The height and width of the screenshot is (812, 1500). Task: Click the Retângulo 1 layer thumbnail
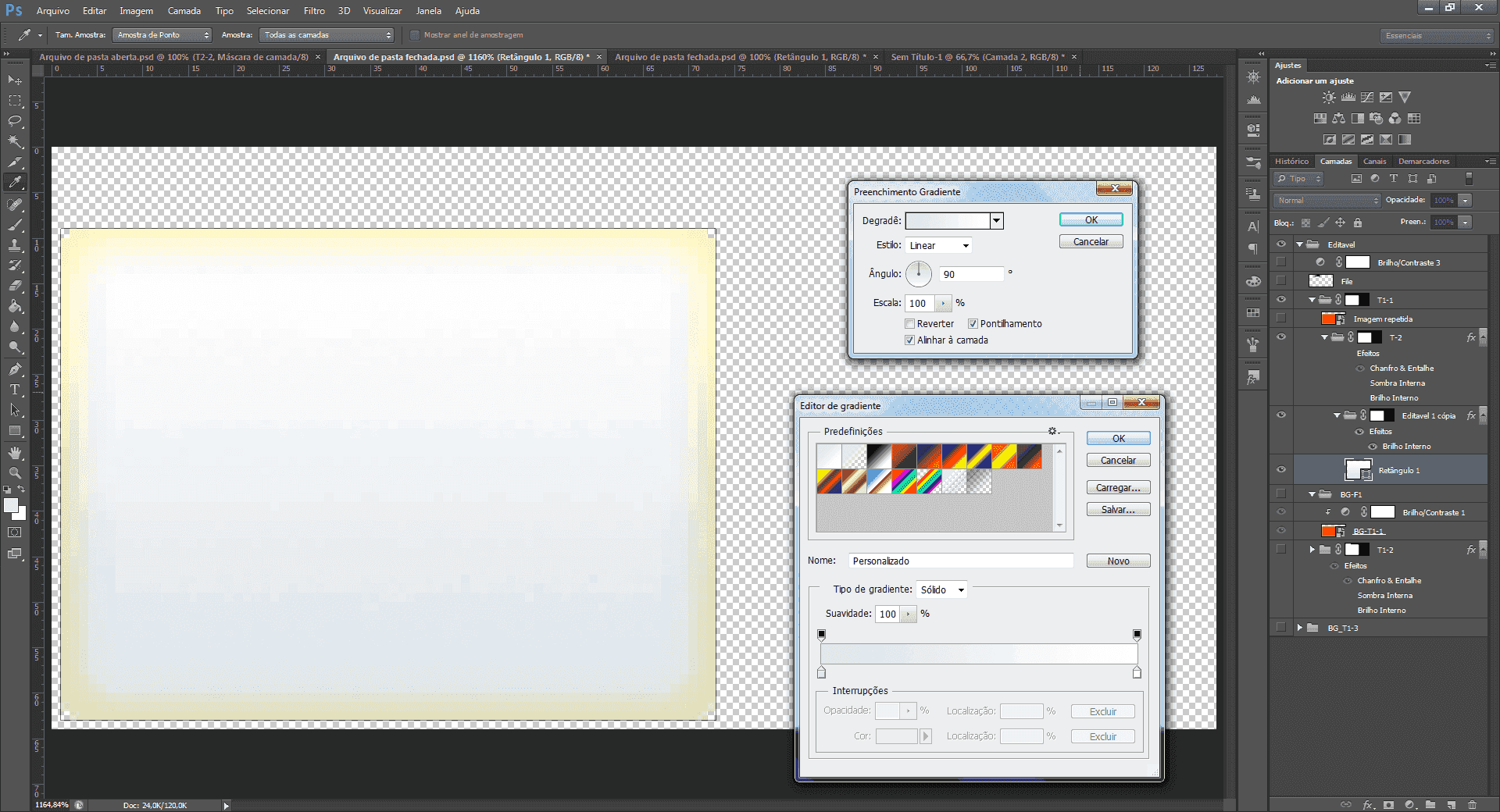(1358, 469)
